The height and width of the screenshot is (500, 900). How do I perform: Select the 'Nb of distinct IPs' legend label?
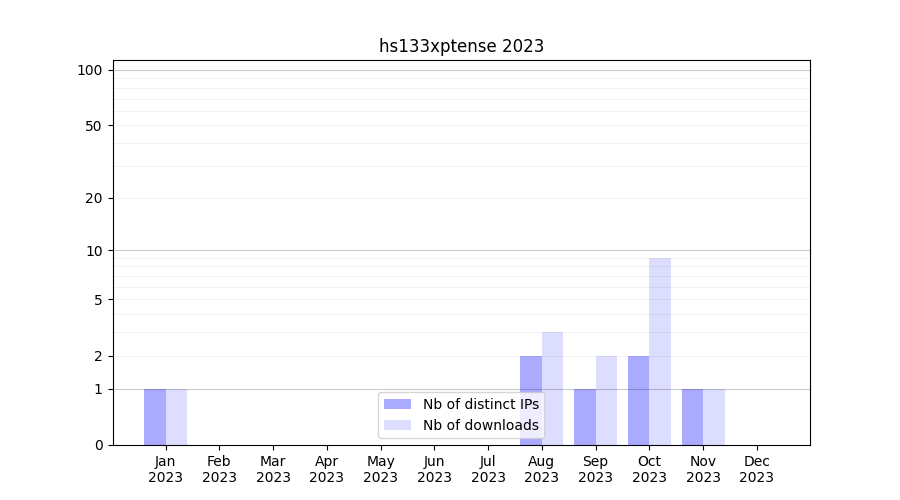[x=480, y=404]
